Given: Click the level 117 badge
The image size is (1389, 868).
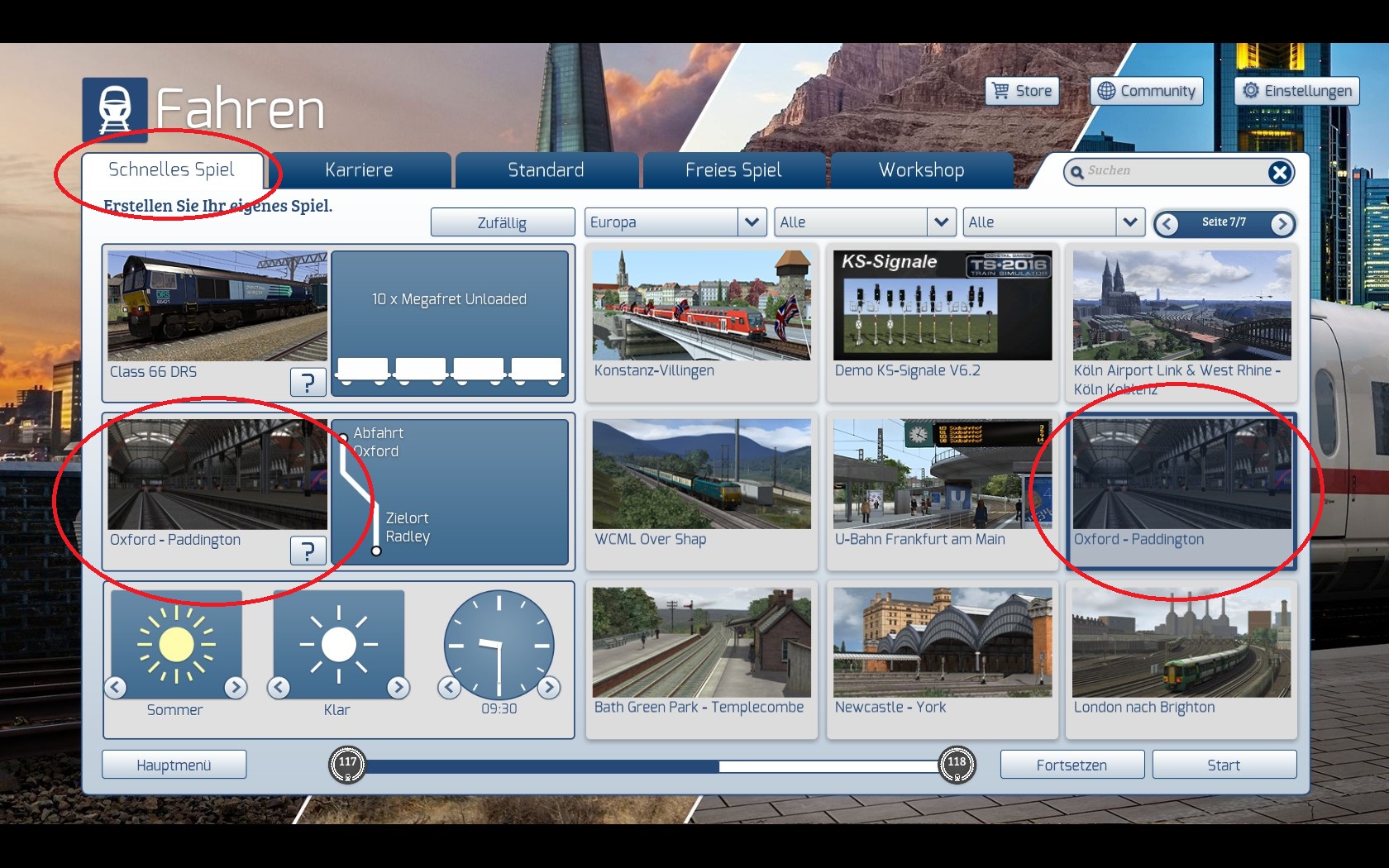Looking at the screenshot, I should pyautogui.click(x=347, y=765).
